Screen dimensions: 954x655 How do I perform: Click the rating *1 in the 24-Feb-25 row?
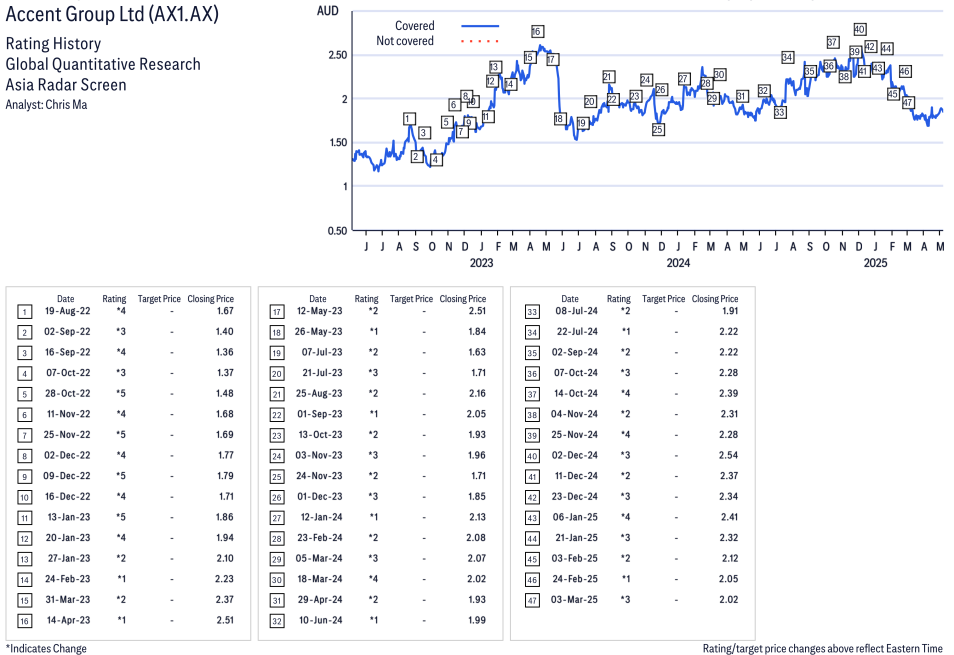[625, 579]
